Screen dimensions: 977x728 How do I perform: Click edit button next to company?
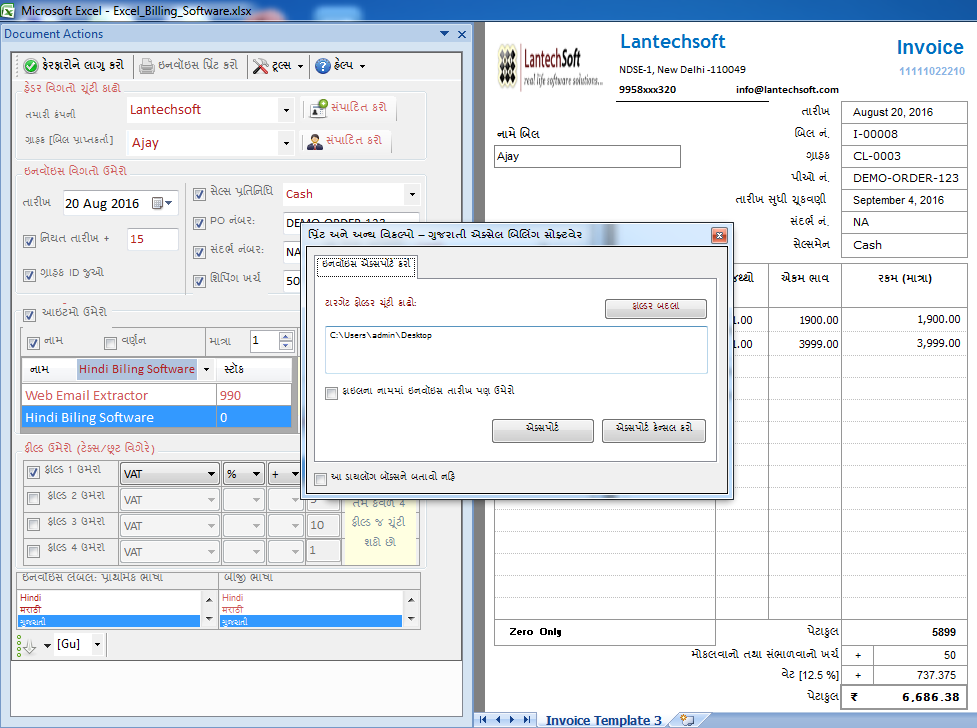click(x=349, y=108)
